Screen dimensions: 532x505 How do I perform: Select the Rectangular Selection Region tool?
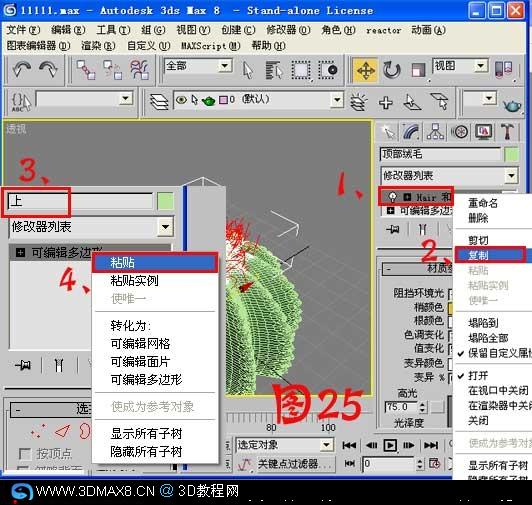coord(301,70)
